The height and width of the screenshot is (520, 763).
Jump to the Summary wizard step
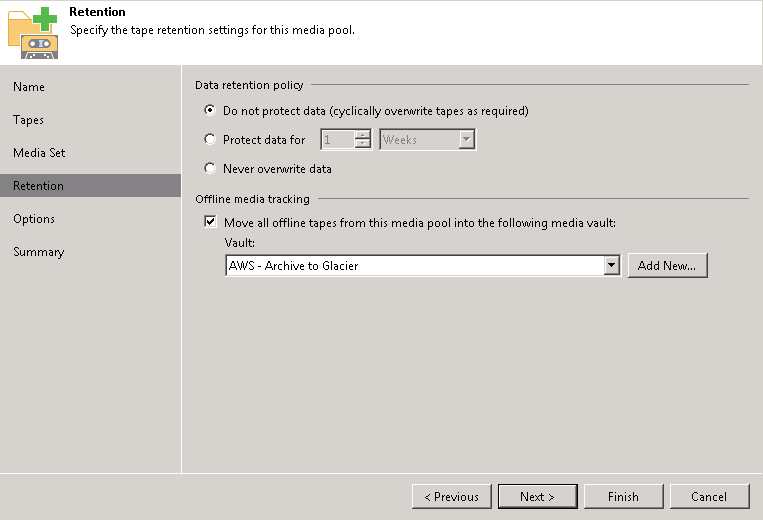pyautogui.click(x=38, y=252)
